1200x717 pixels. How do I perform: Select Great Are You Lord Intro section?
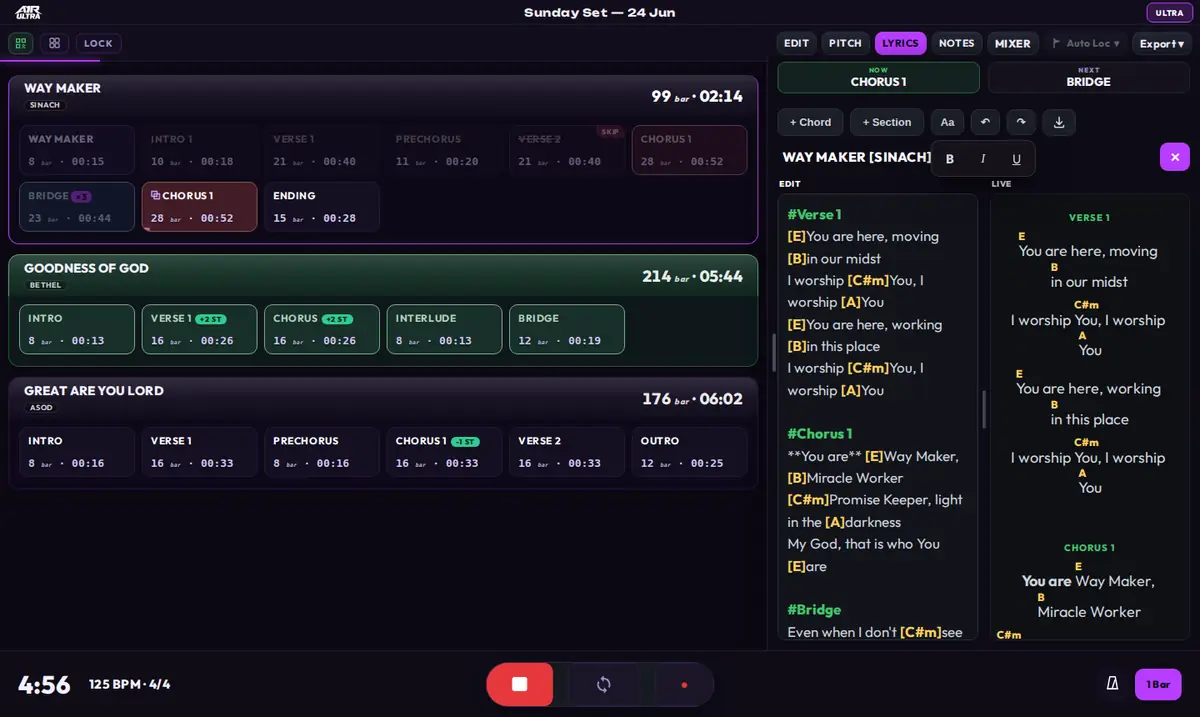[x=77, y=452]
